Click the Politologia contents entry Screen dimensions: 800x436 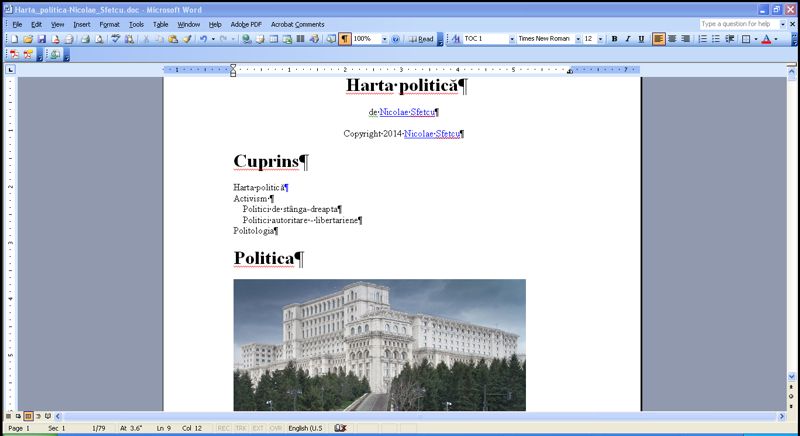click(254, 231)
